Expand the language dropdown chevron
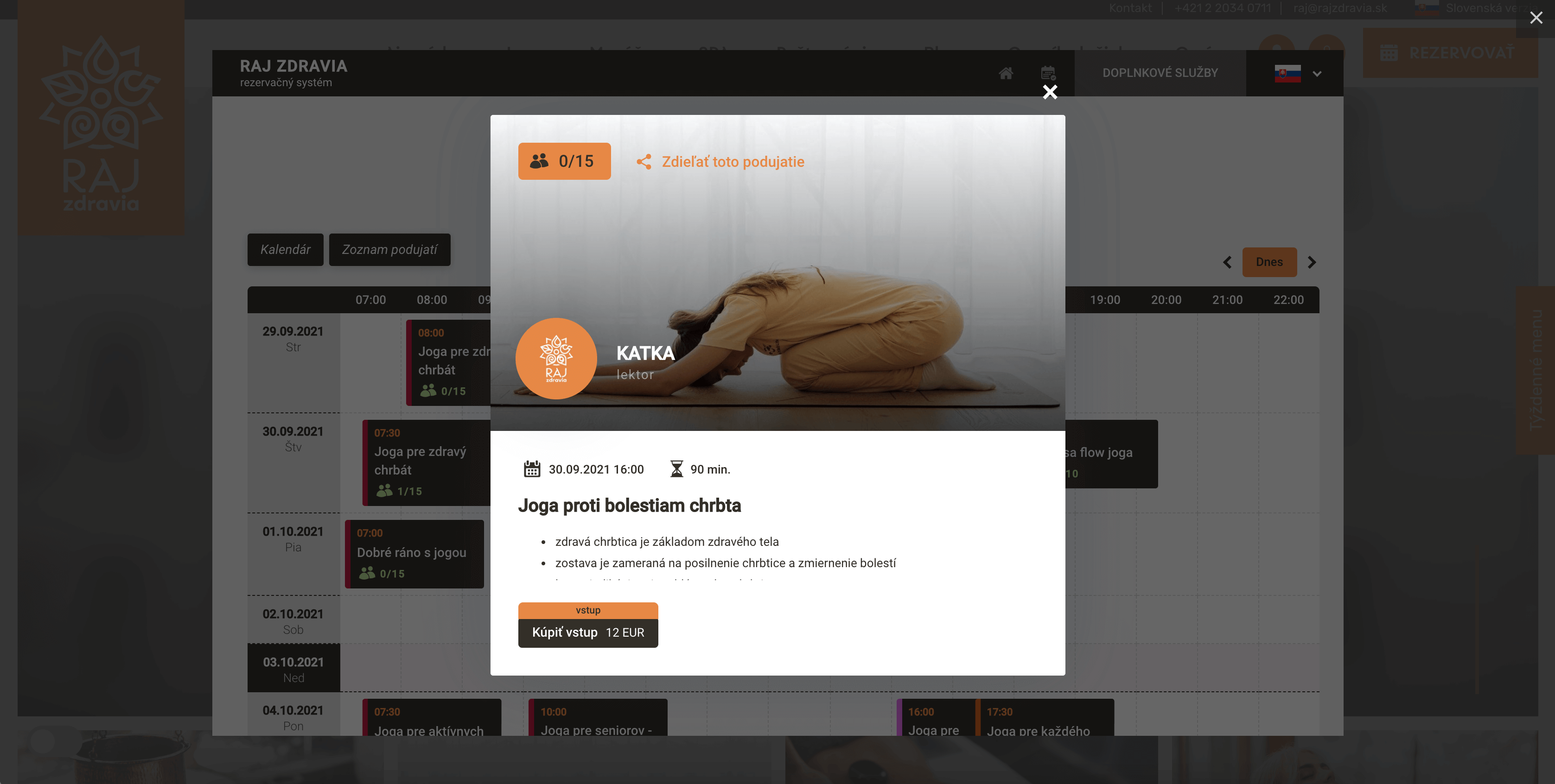 1317,74
